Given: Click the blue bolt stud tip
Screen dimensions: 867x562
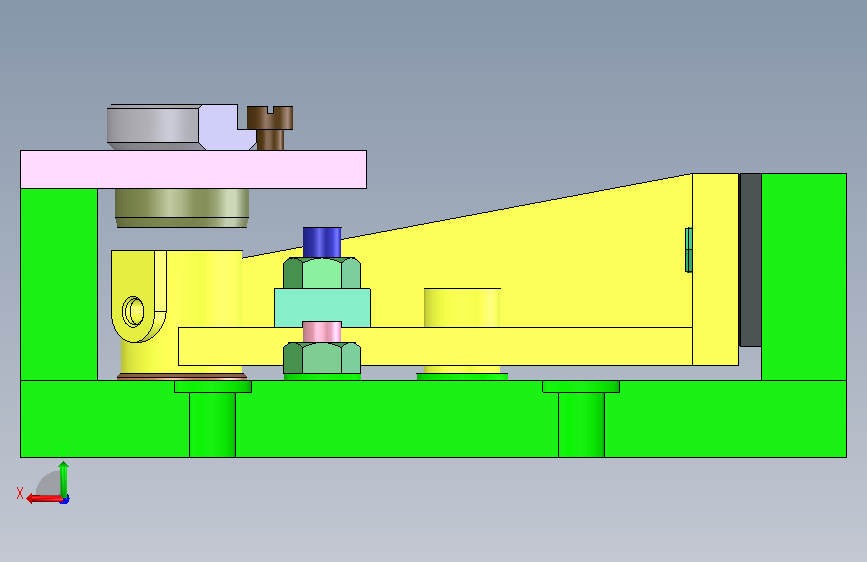Looking at the screenshot, I should [x=322, y=242].
